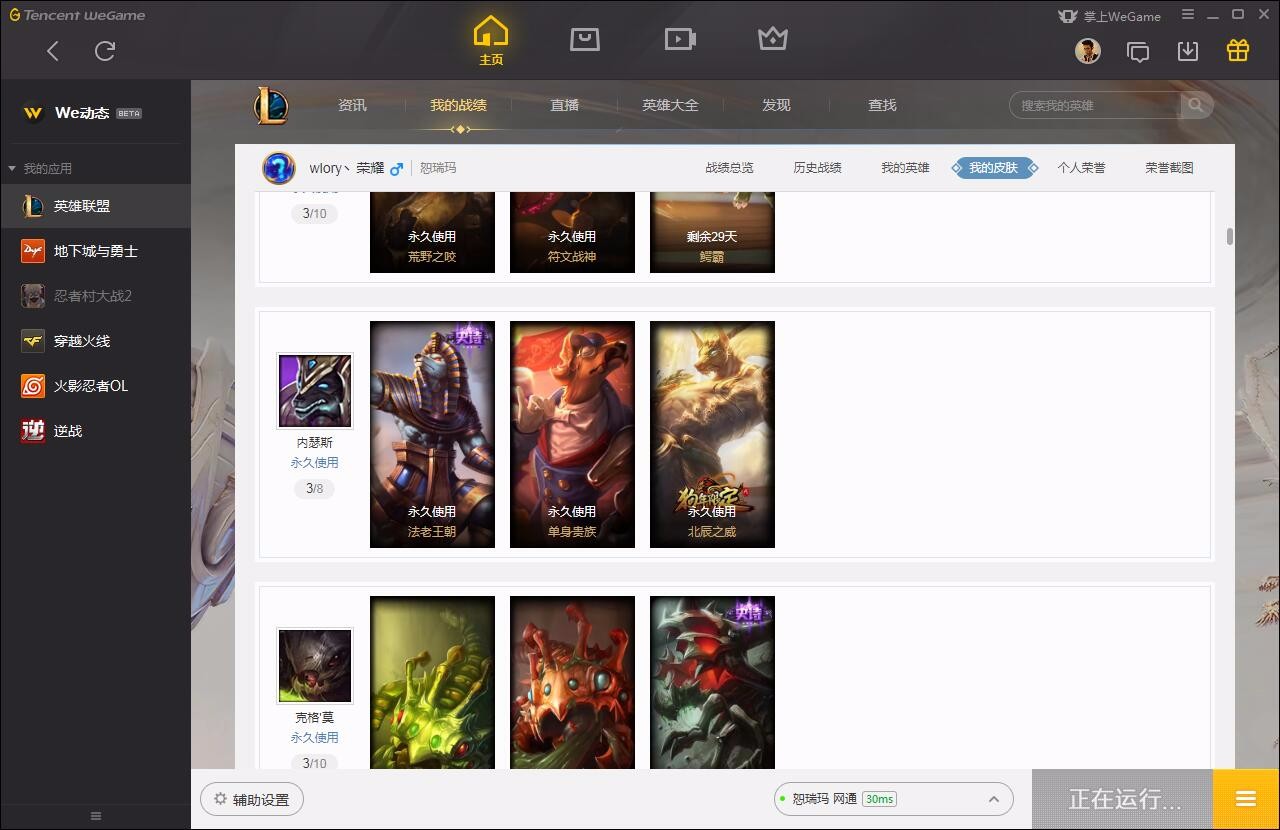This screenshot has height=830, width=1280.
Task: Click the 内瑟斯 champion portrait
Action: 315,391
